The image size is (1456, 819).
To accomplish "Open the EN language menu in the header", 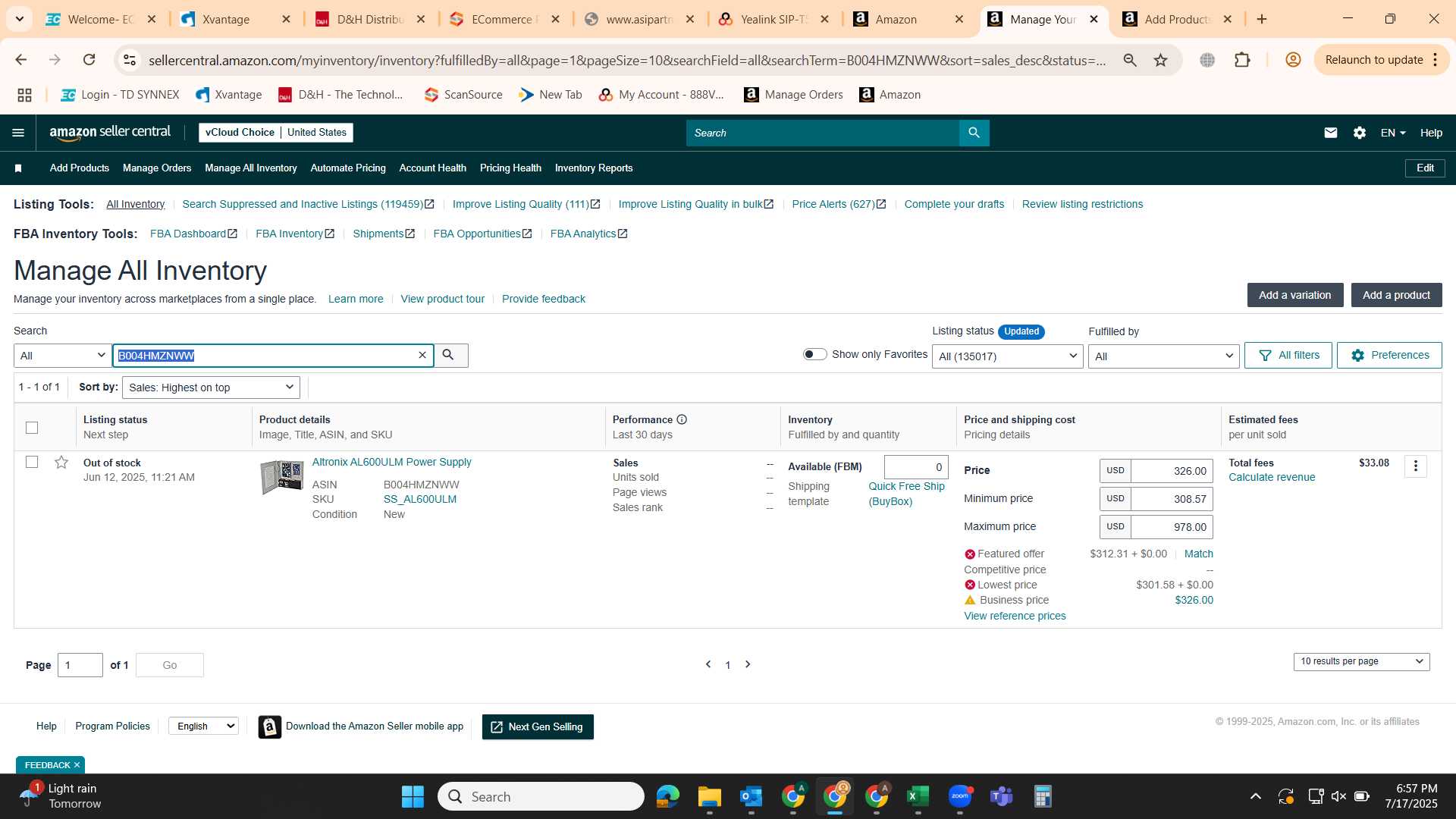I will pyautogui.click(x=1393, y=133).
